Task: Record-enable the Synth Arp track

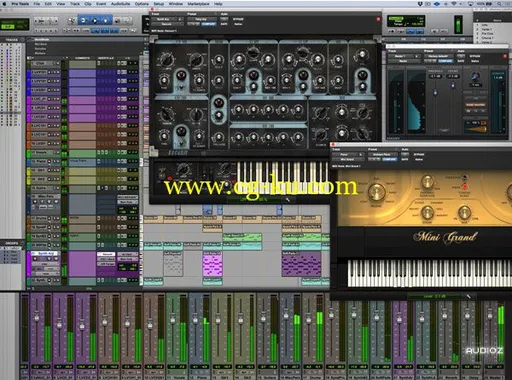Action: pyautogui.click(x=34, y=260)
